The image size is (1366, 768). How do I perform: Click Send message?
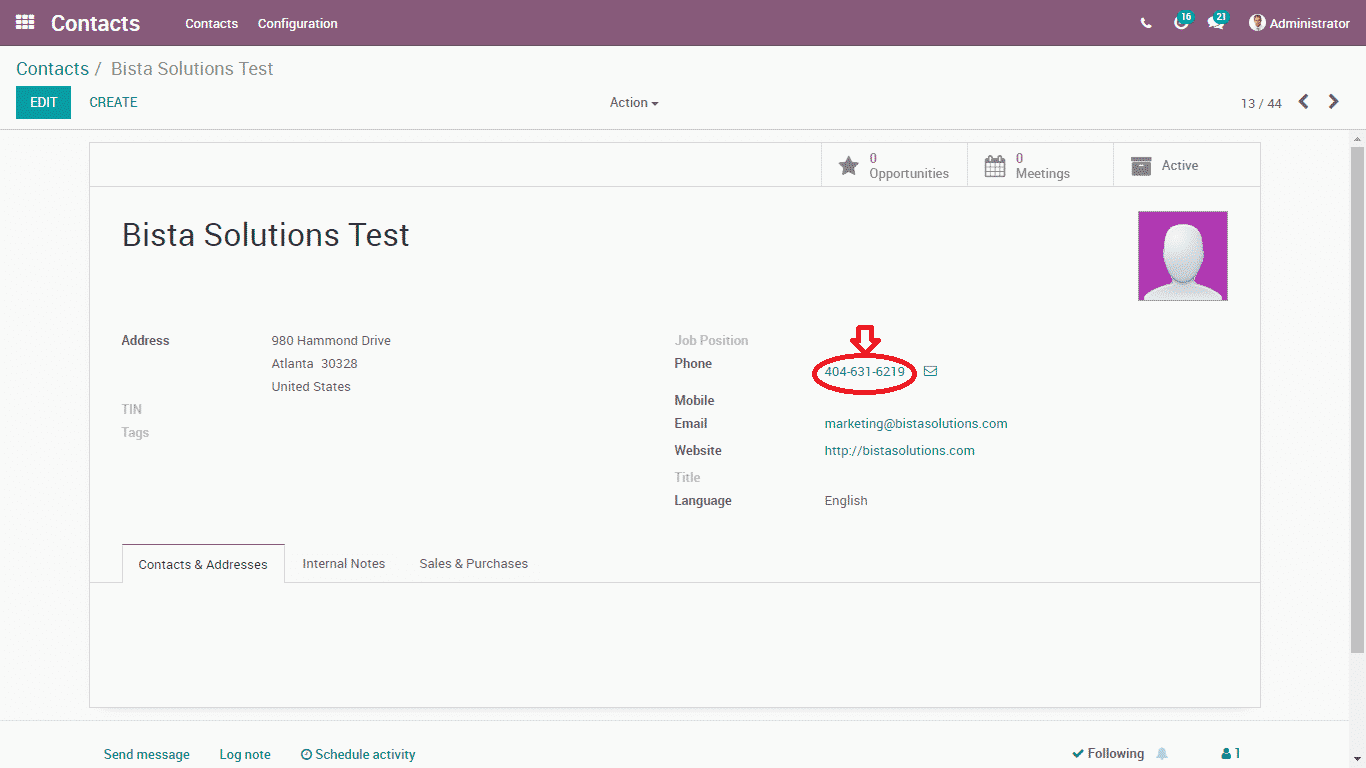(x=147, y=755)
